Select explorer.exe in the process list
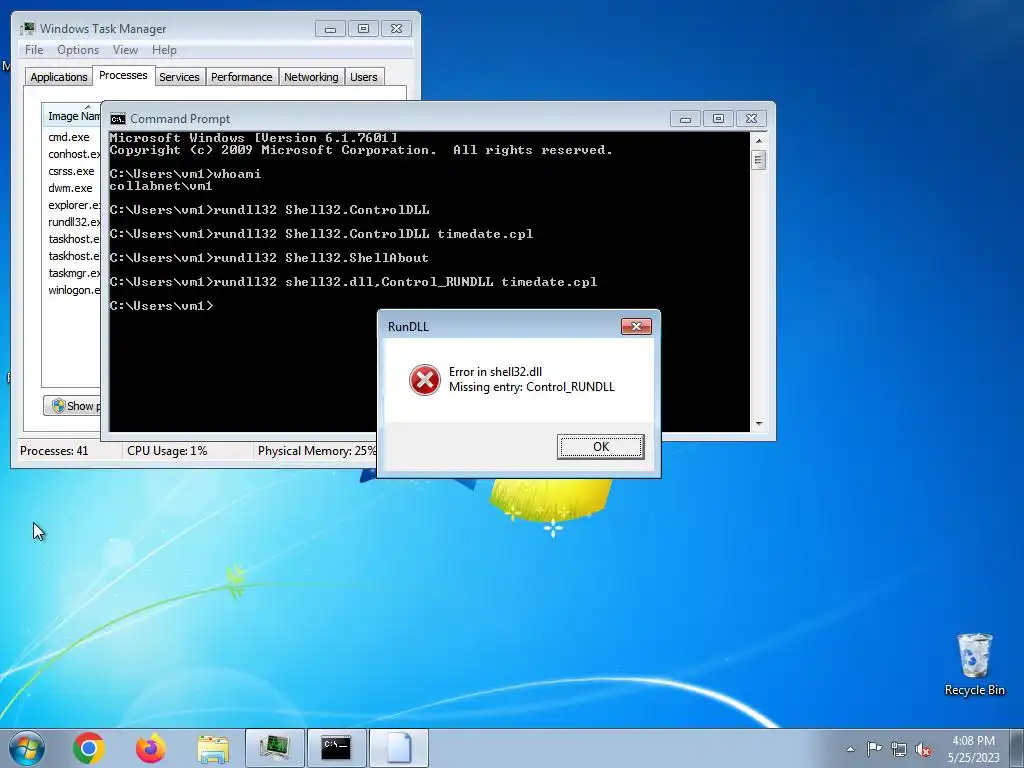Screen dimensions: 1024x768 click(x=74, y=205)
